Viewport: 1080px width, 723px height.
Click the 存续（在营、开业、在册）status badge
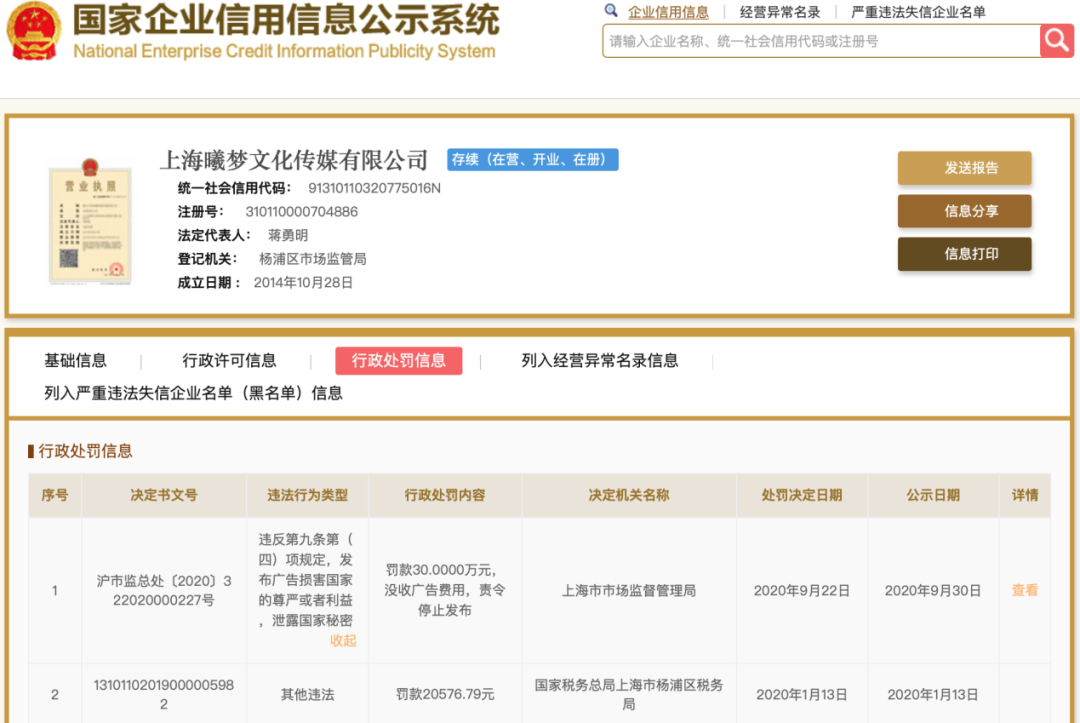[x=532, y=160]
